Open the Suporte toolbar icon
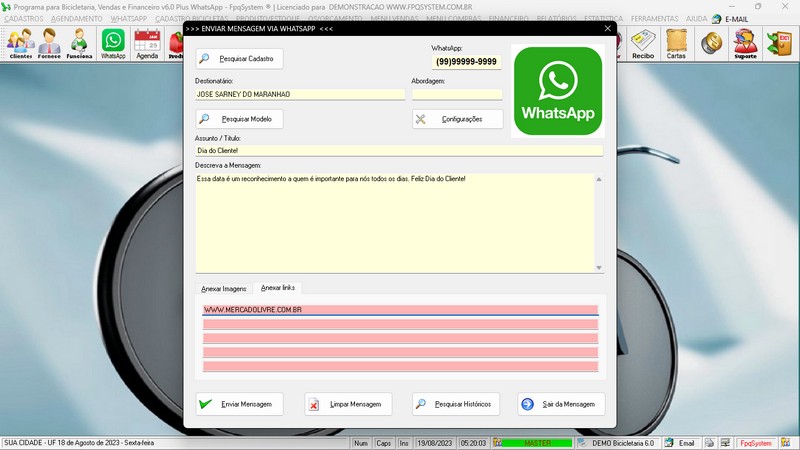This screenshot has width=800, height=450. tap(745, 43)
